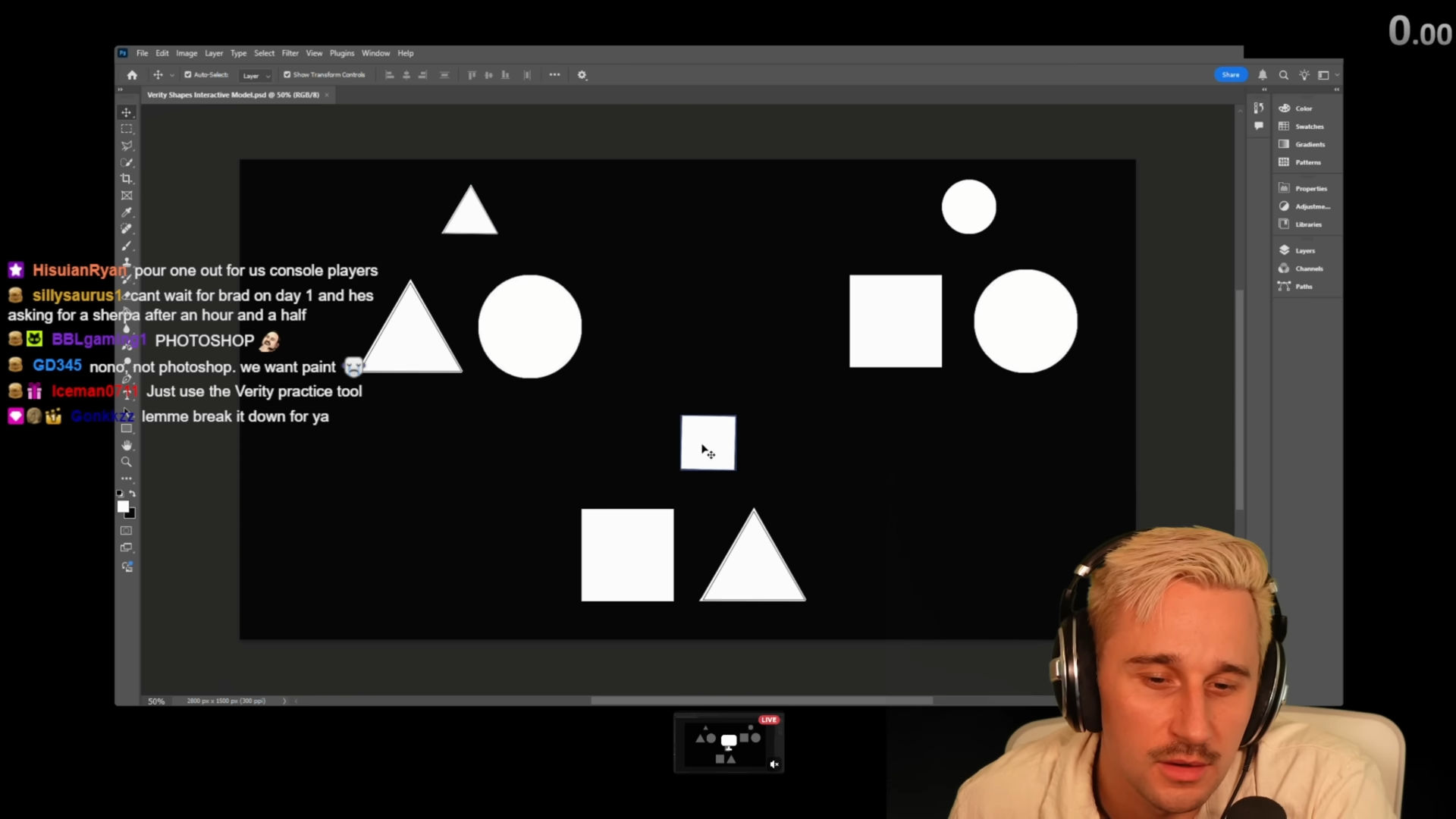Close the Verity Shapes document tab
The width and height of the screenshot is (1456, 819).
point(327,95)
